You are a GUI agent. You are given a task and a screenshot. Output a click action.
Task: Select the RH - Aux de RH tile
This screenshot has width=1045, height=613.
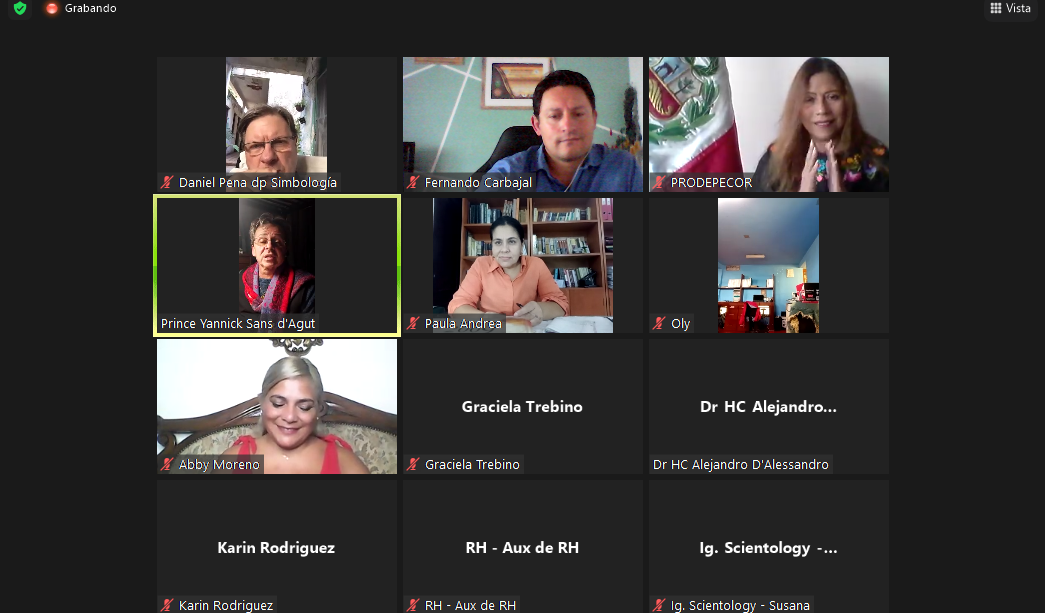[x=522, y=546]
